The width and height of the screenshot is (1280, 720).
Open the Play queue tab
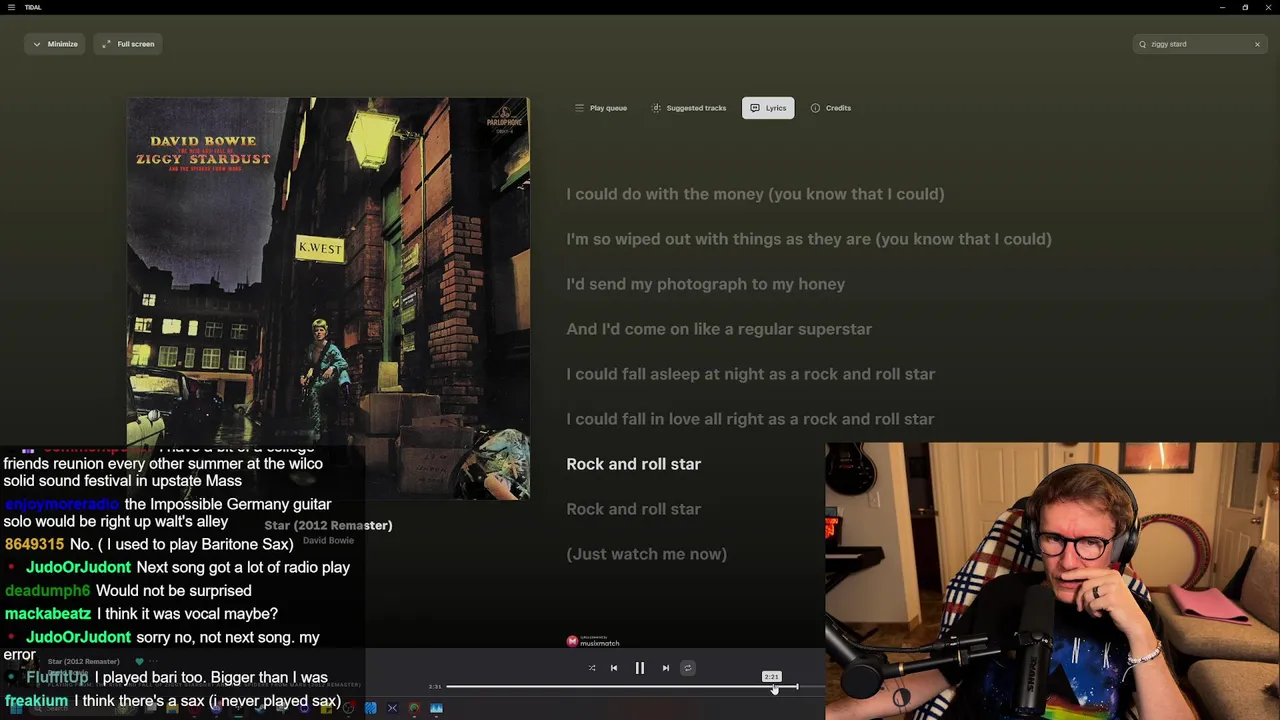pos(601,108)
